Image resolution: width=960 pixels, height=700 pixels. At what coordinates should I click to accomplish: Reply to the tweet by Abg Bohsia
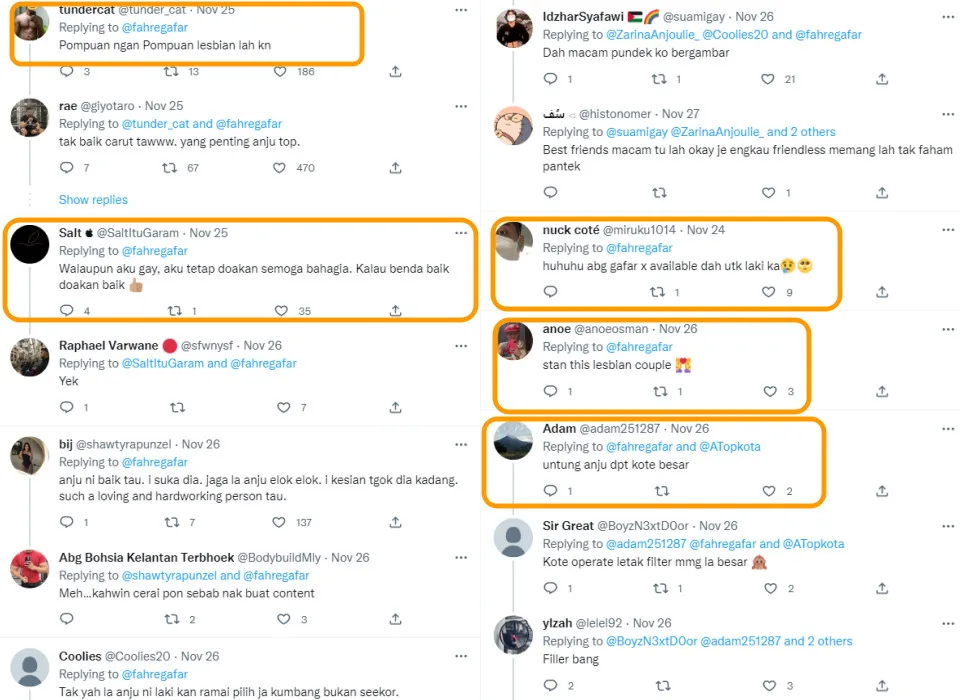[x=67, y=620]
